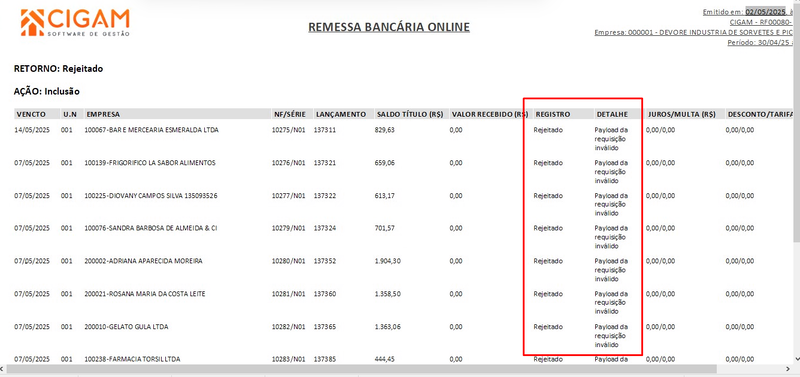
Task: Click balance value 1.363,06
Action: pyautogui.click(x=388, y=326)
